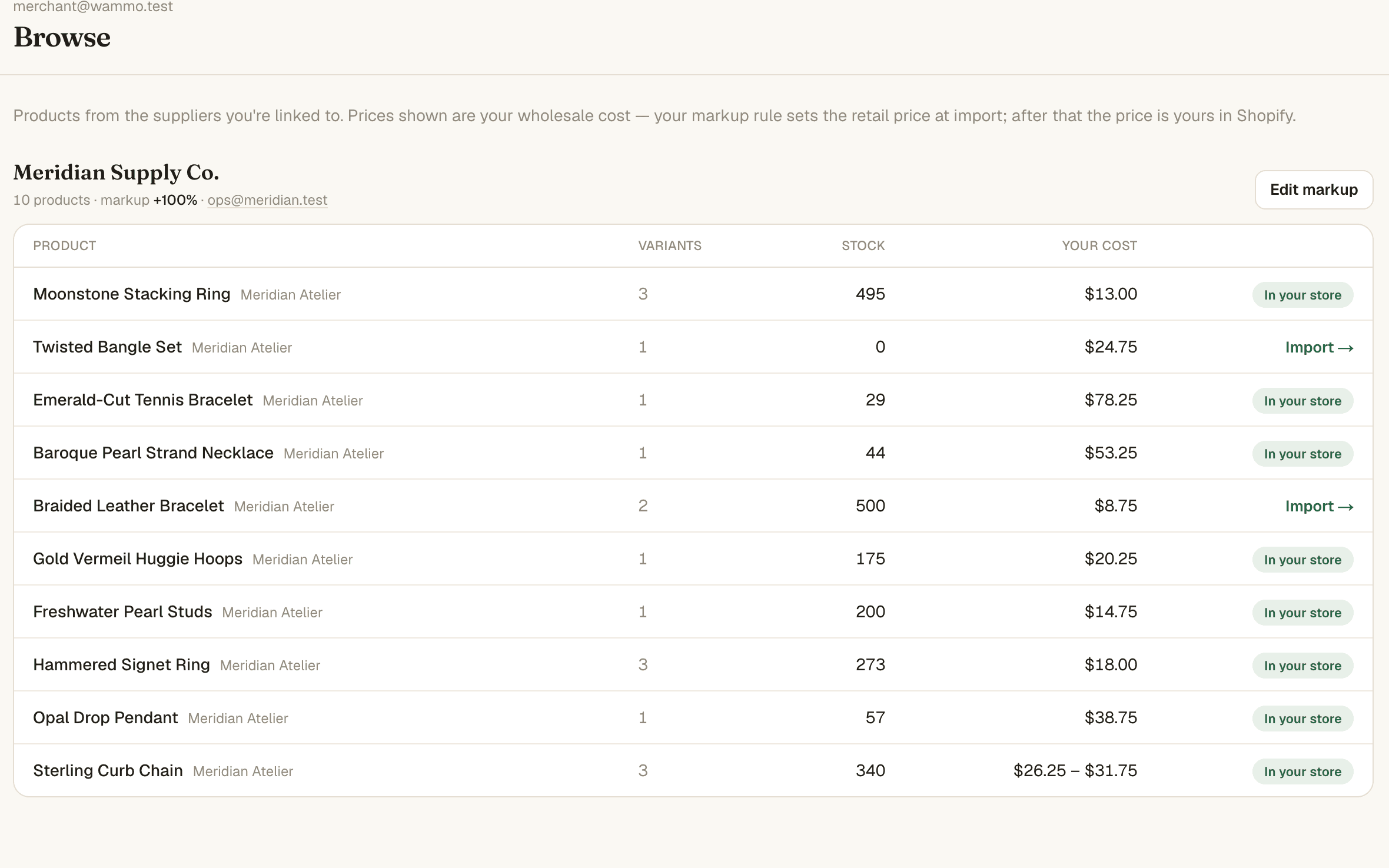Open the Edit markup button
The height and width of the screenshot is (868, 1389).
tap(1314, 189)
